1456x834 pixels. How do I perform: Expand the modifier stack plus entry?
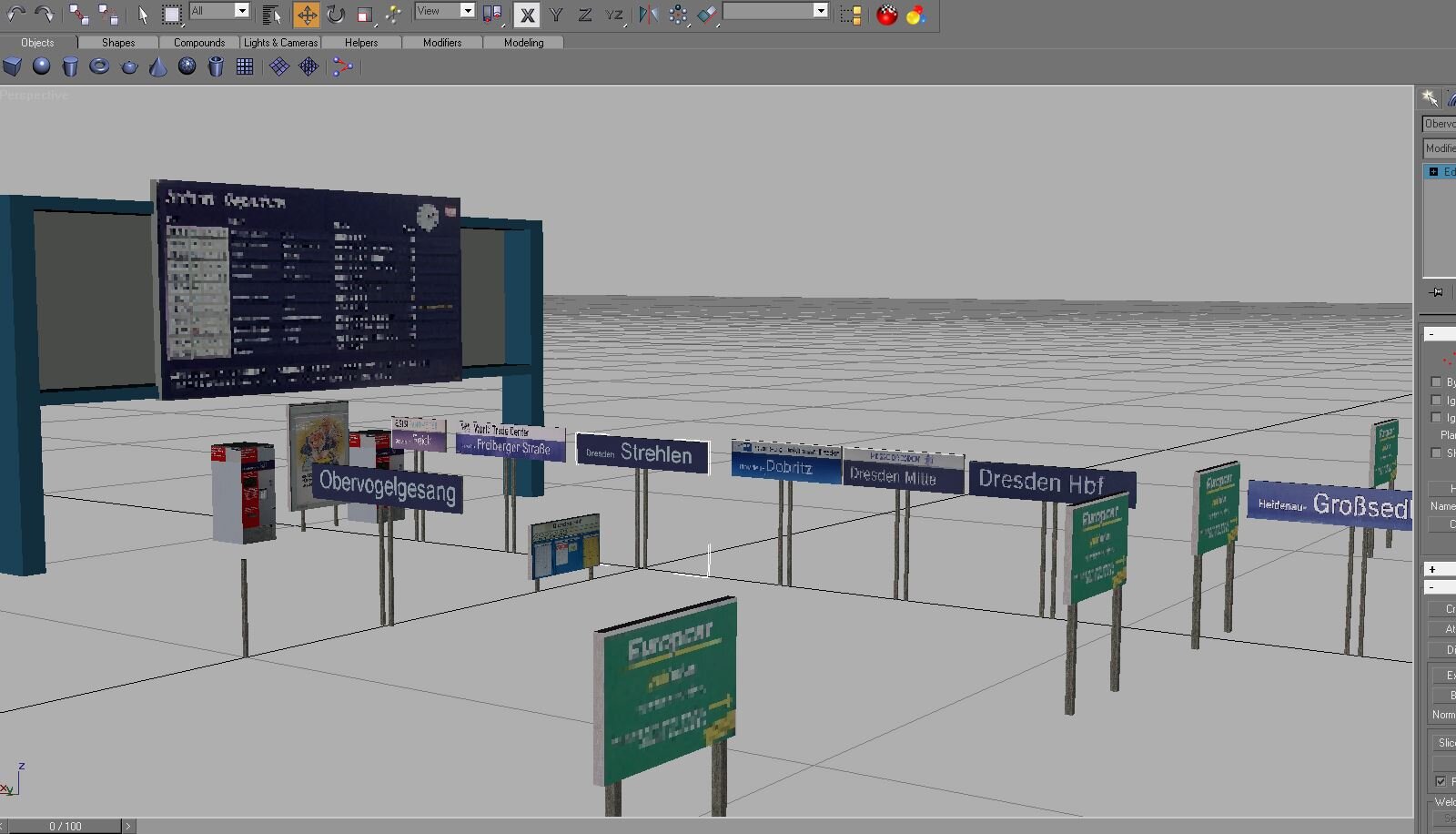point(1434,172)
